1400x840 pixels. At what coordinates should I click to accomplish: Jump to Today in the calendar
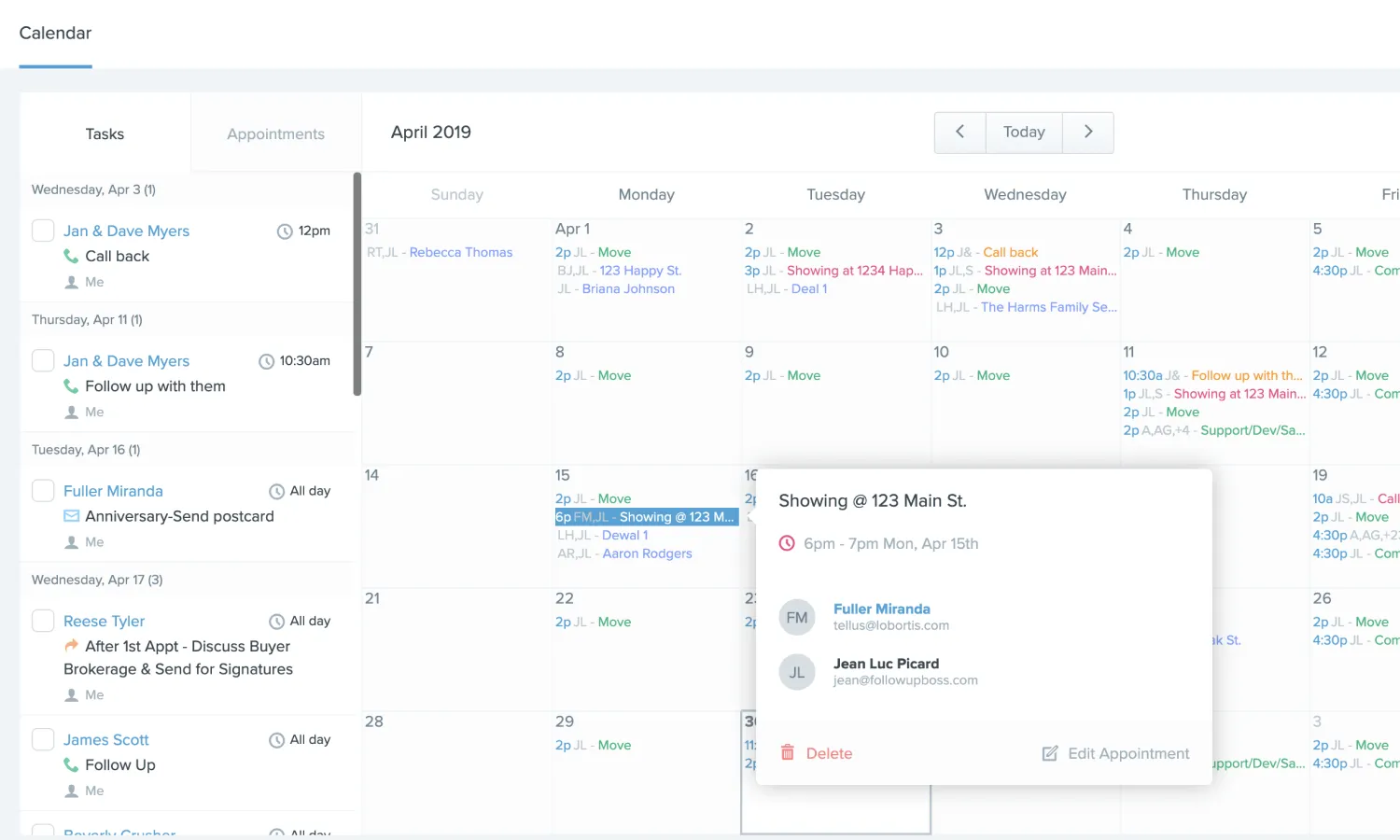1024,133
